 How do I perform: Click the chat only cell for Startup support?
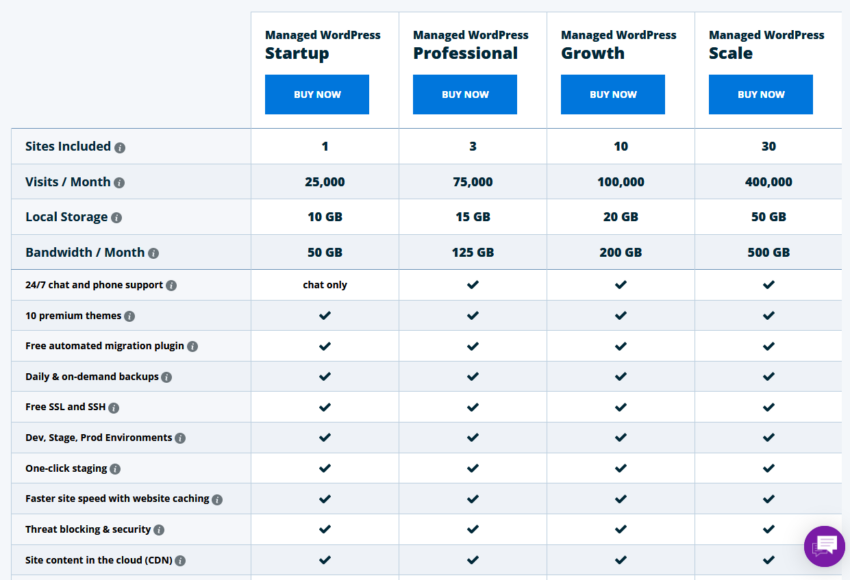(325, 285)
